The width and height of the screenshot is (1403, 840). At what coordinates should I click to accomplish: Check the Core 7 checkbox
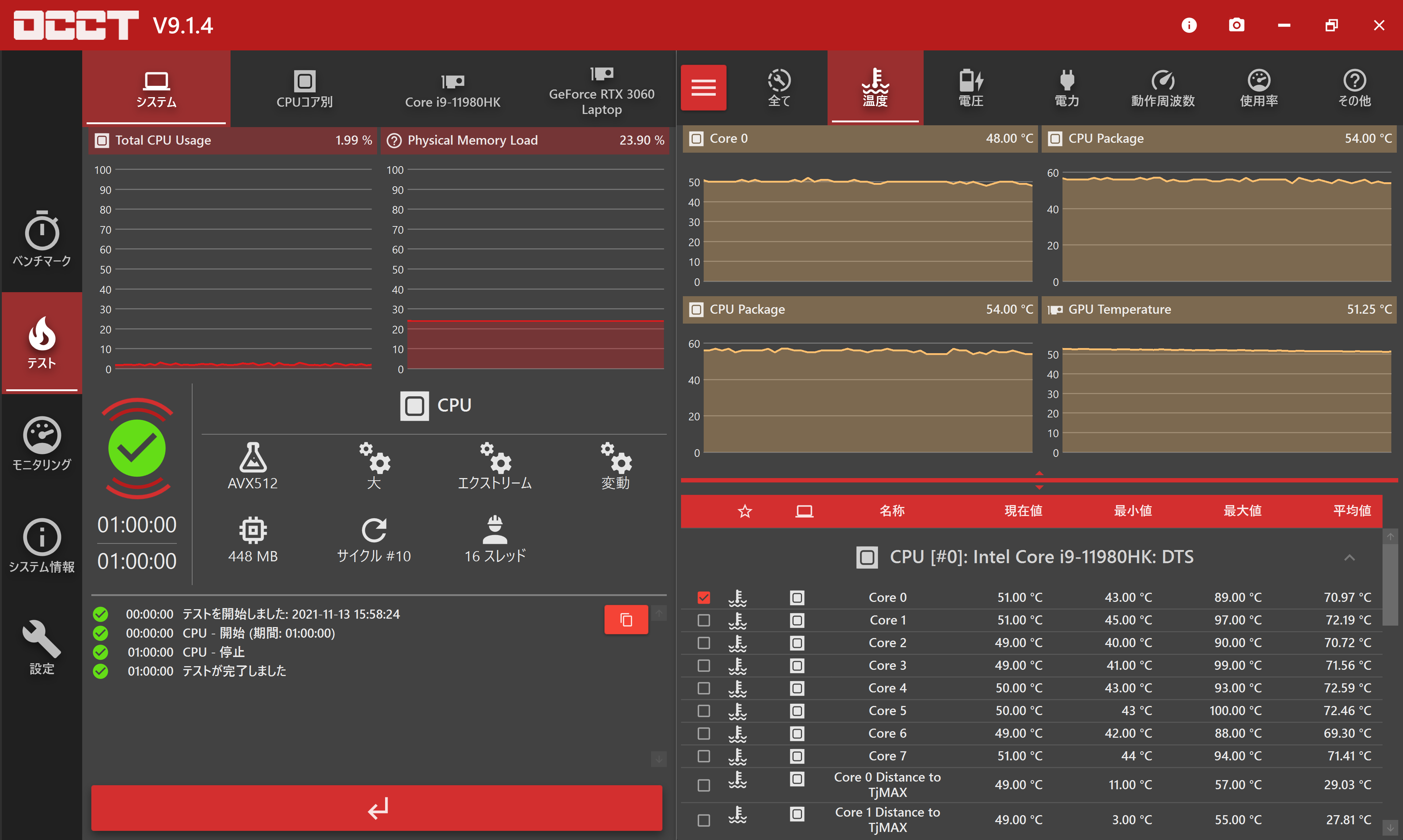coord(703,756)
